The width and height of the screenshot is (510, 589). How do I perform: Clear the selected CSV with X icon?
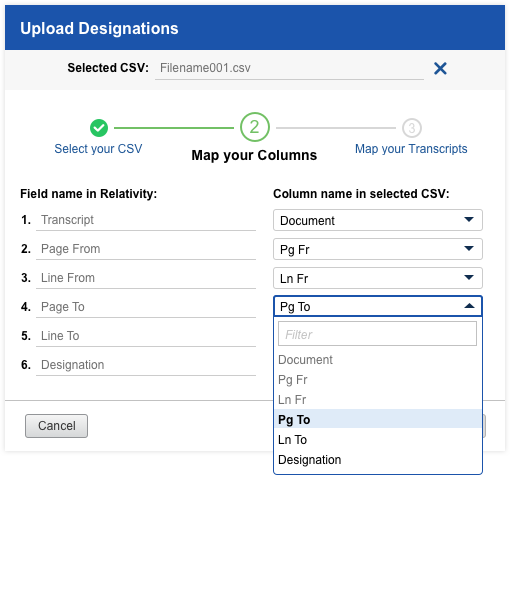440,68
